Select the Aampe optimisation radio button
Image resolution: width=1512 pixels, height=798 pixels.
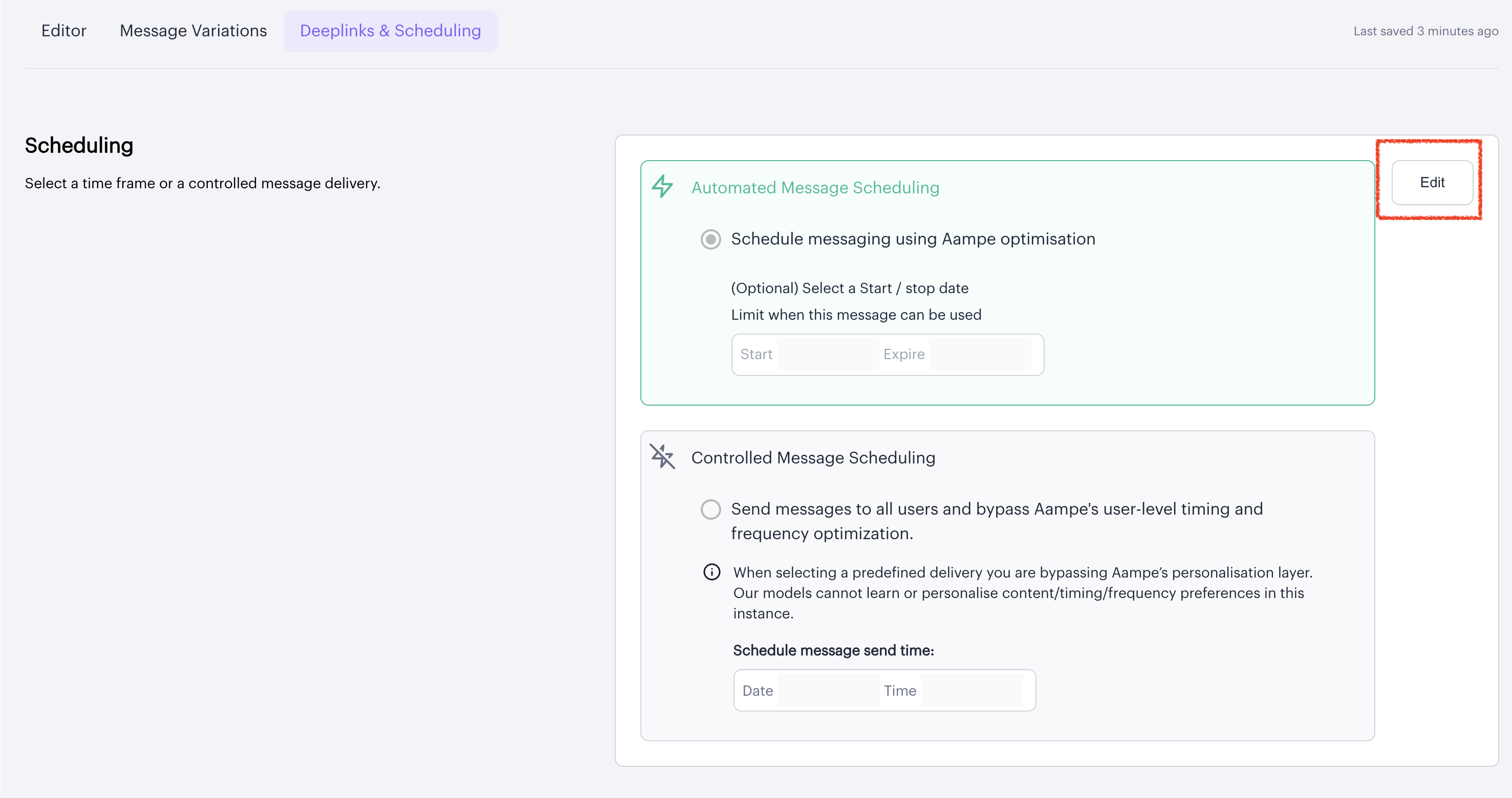coord(710,239)
